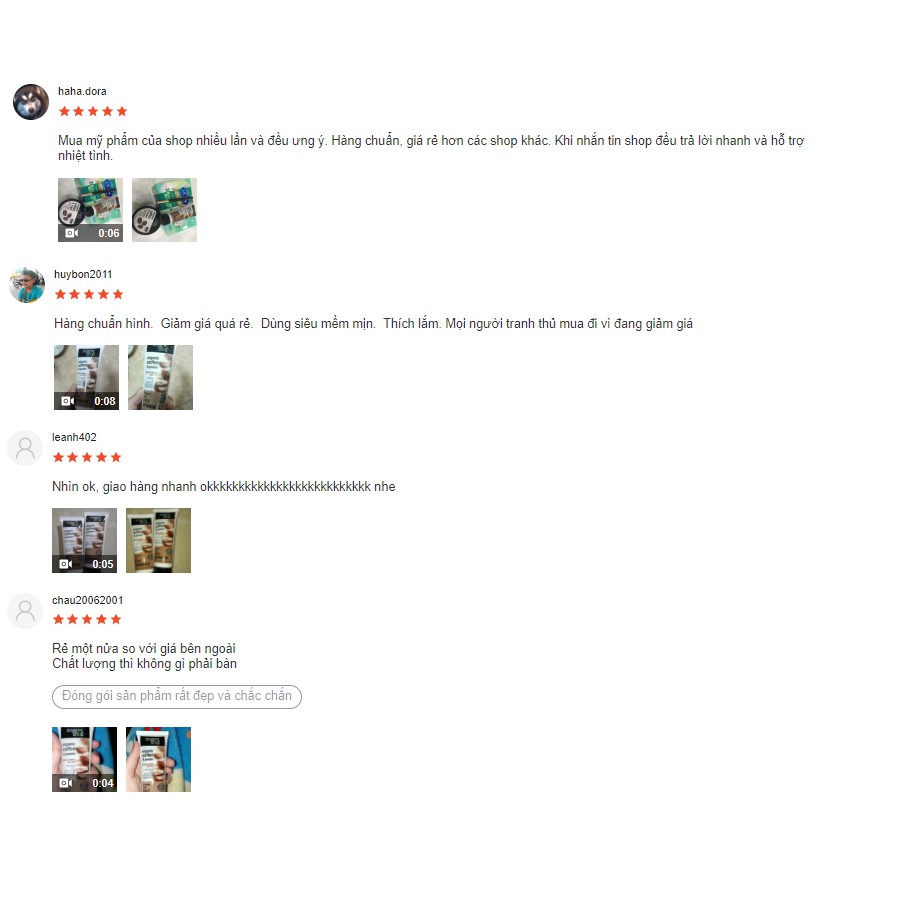The height and width of the screenshot is (918, 918).
Task: Play chau20062001's 0:04 review video
Action: pos(84,759)
